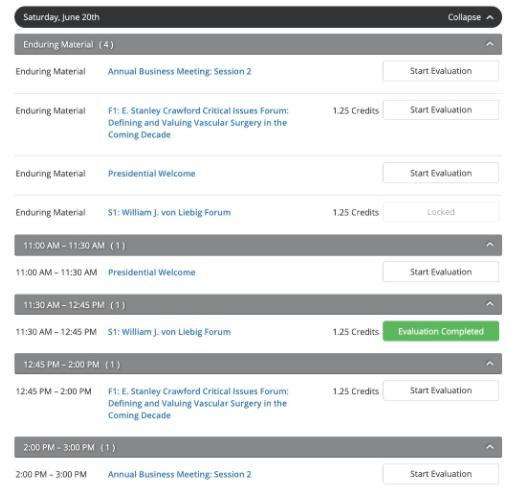The width and height of the screenshot is (511, 496).
Task: Open Enduring Material Presidential Welcome link
Action: [x=152, y=174]
